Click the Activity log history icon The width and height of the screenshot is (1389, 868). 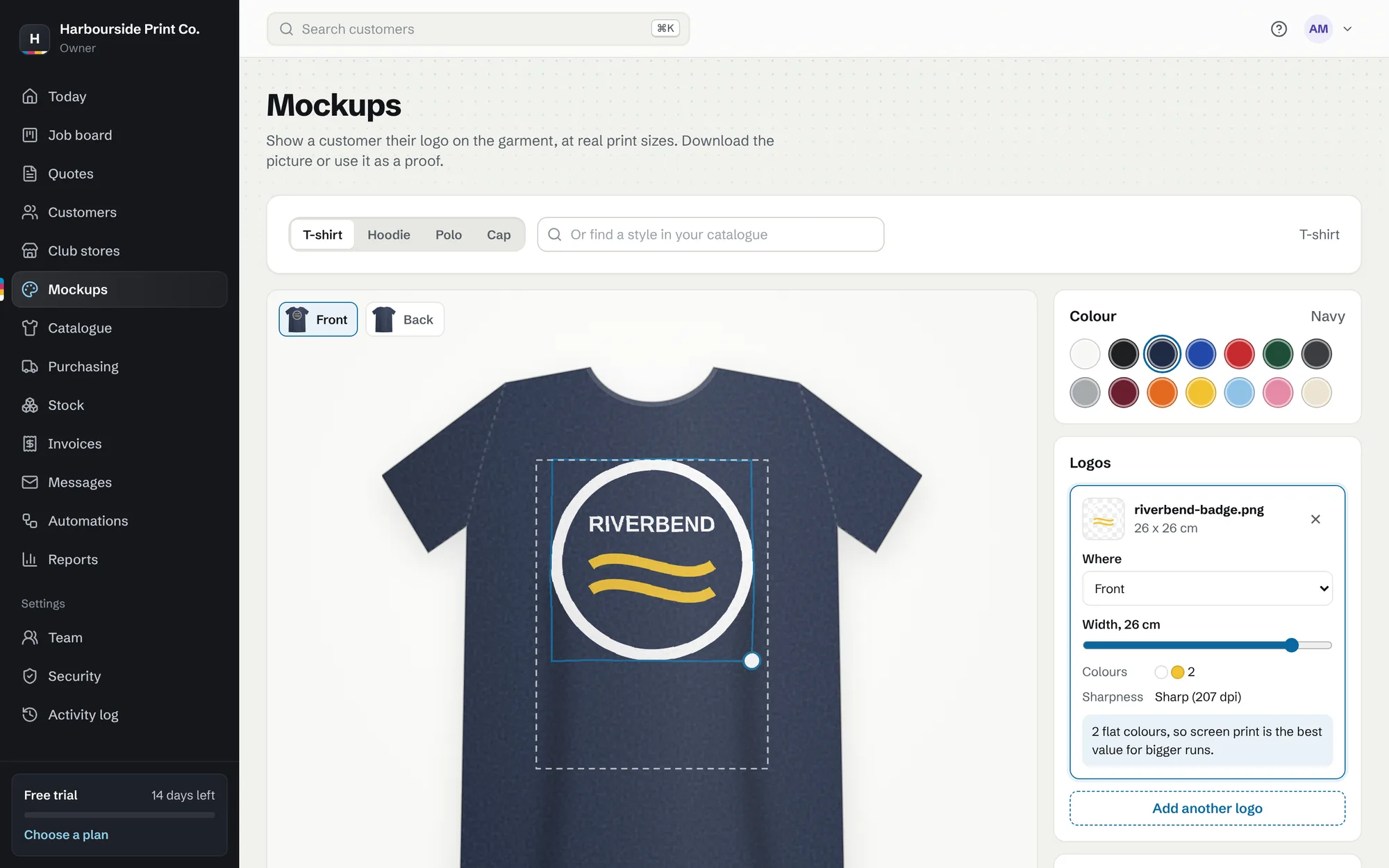pyautogui.click(x=30, y=715)
